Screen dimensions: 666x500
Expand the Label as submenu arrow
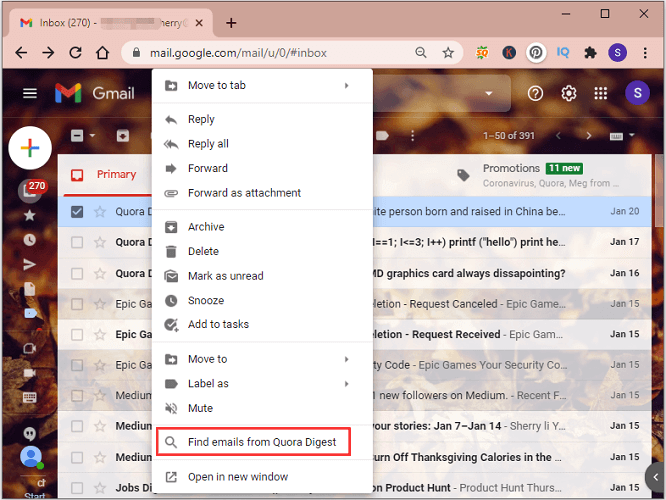(347, 384)
